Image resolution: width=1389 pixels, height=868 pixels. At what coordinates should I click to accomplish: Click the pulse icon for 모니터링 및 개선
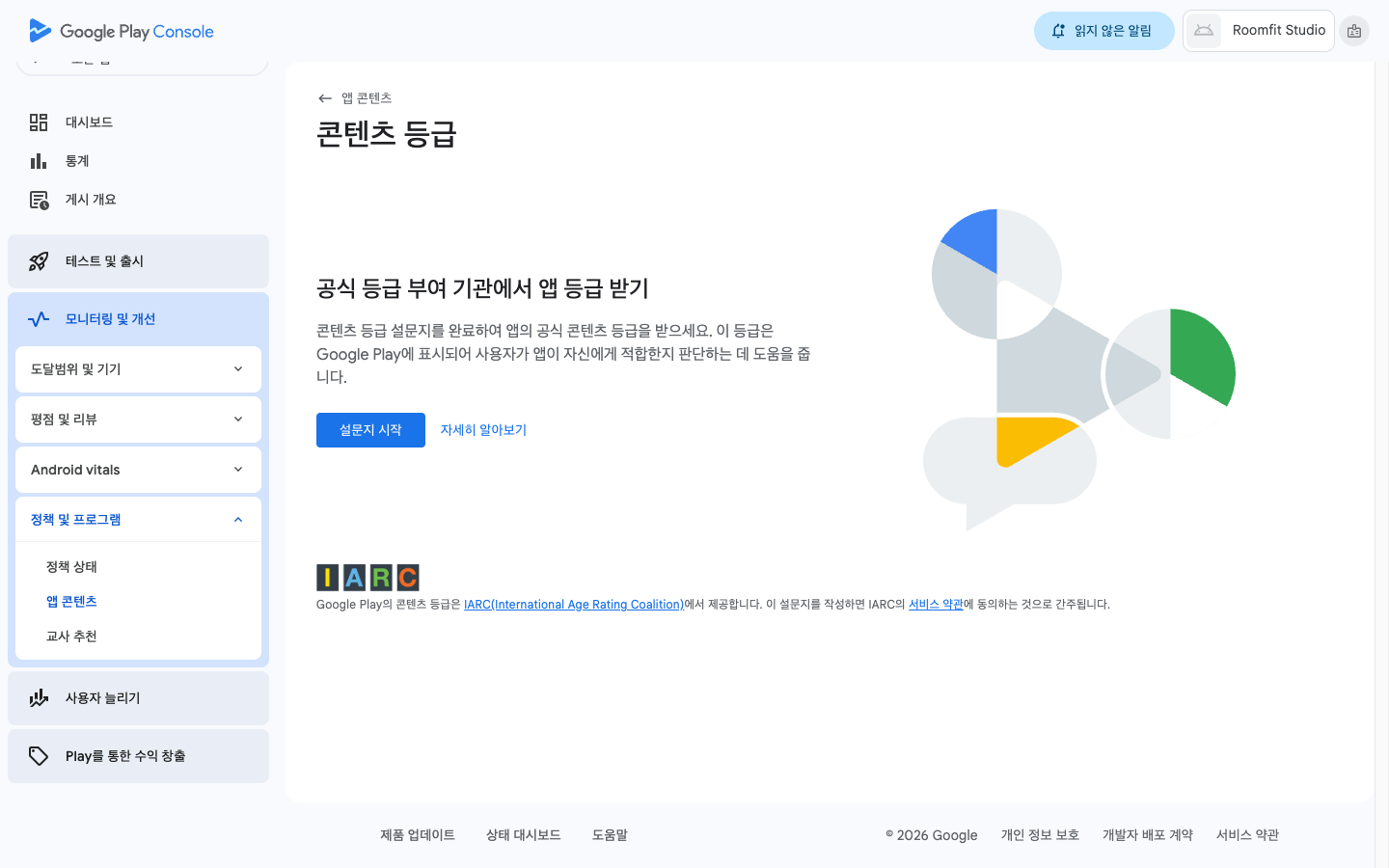point(39,319)
